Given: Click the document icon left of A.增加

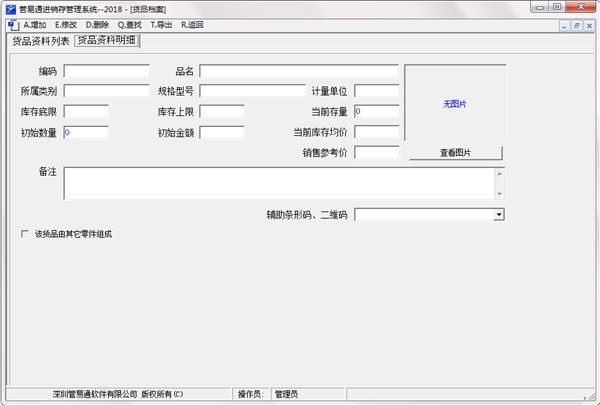Looking at the screenshot, I should point(13,25).
